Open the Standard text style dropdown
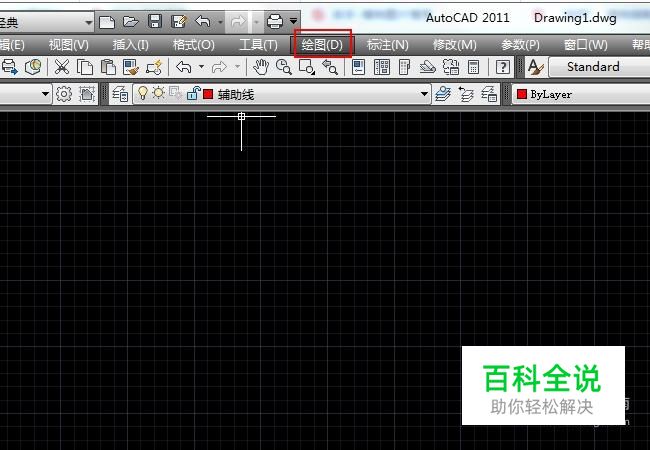650x450 pixels. pyautogui.click(x=599, y=67)
